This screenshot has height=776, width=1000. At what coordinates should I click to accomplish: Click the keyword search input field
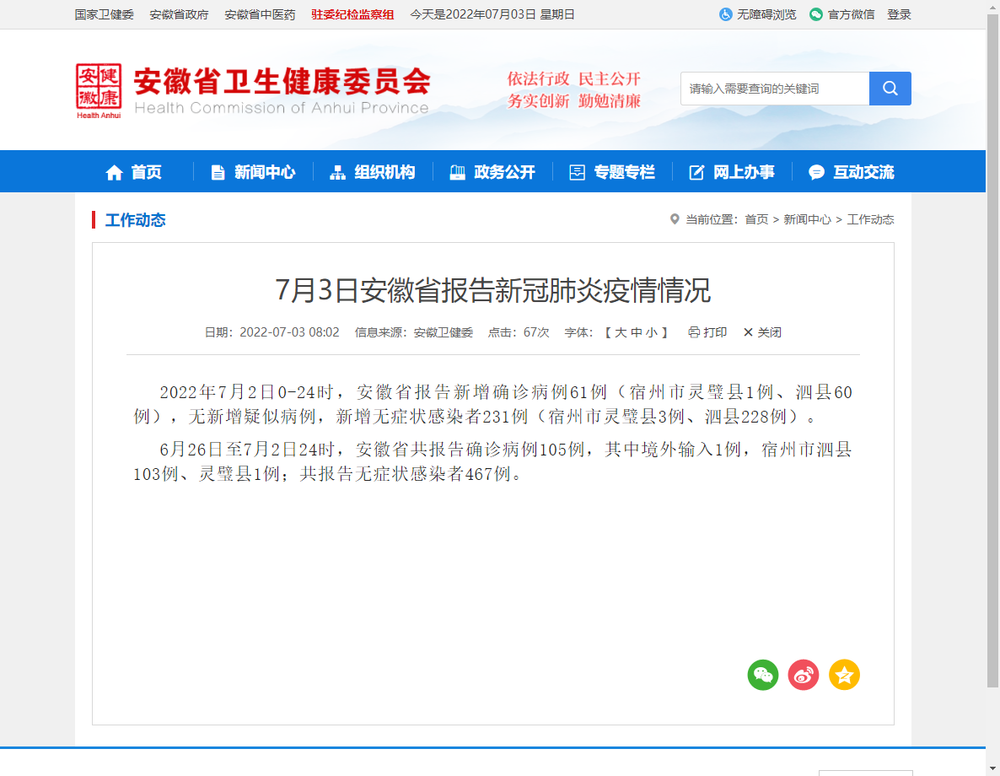[x=775, y=89]
